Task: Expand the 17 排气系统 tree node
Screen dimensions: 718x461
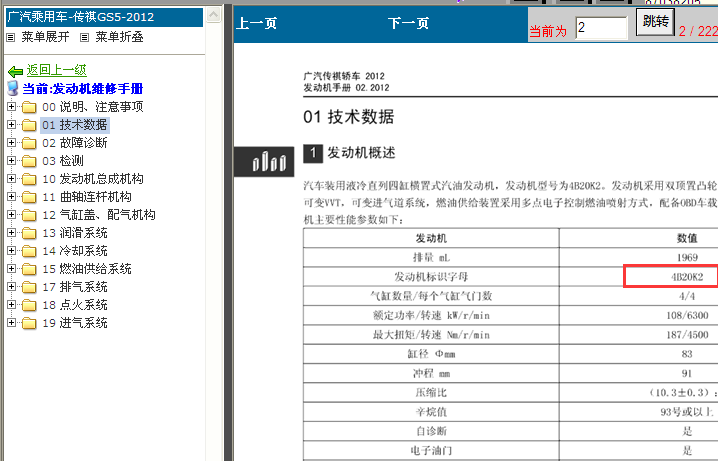Action: [x=11, y=287]
